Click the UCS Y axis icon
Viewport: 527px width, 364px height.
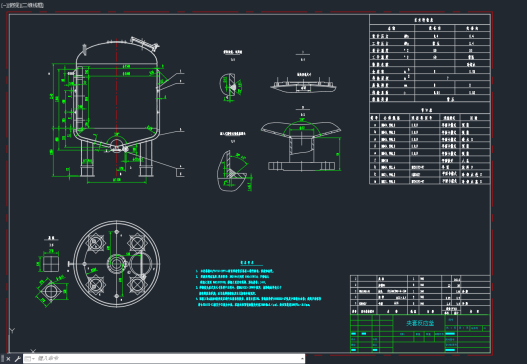[12, 331]
